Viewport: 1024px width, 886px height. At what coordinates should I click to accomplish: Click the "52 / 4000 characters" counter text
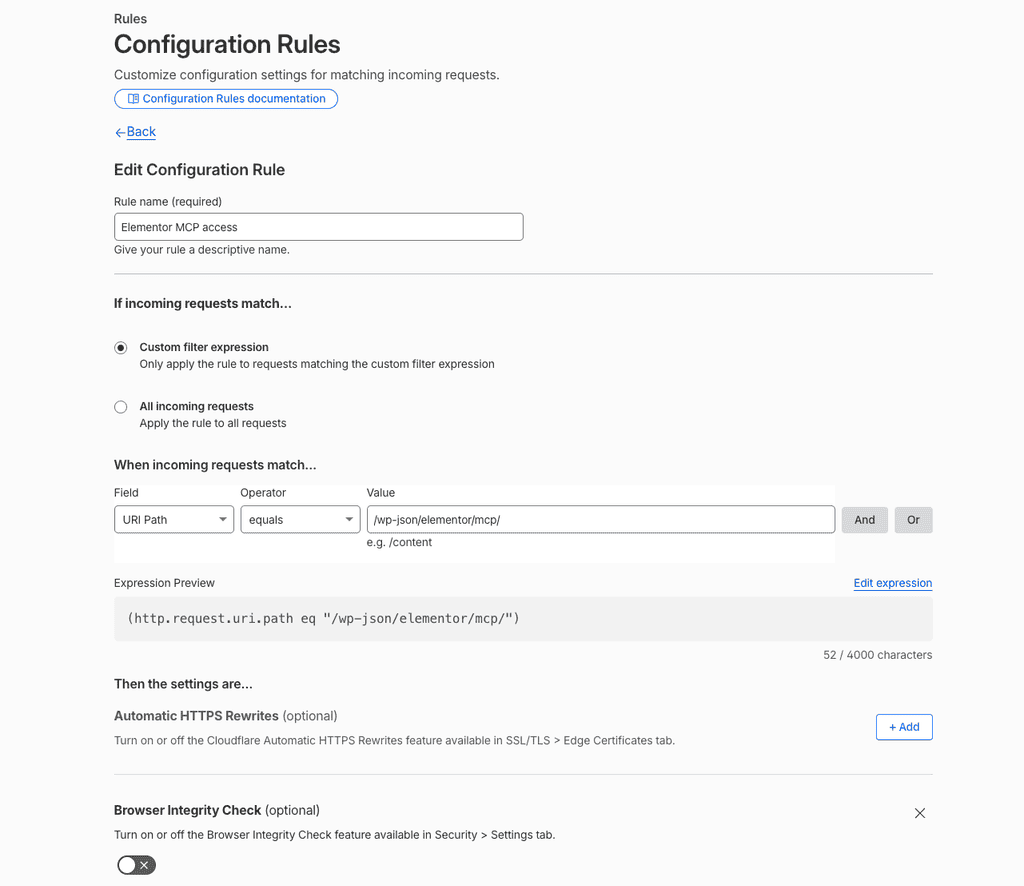[878, 655]
